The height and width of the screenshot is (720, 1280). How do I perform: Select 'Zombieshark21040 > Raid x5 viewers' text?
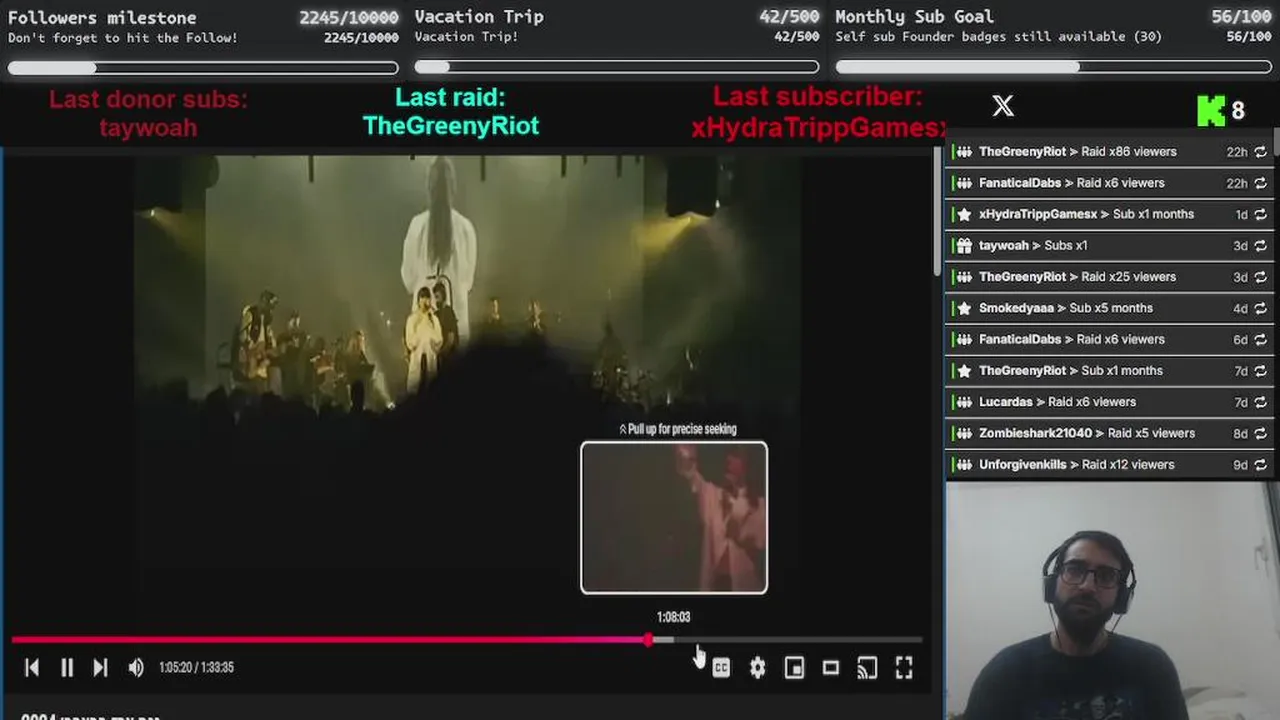coord(1087,433)
